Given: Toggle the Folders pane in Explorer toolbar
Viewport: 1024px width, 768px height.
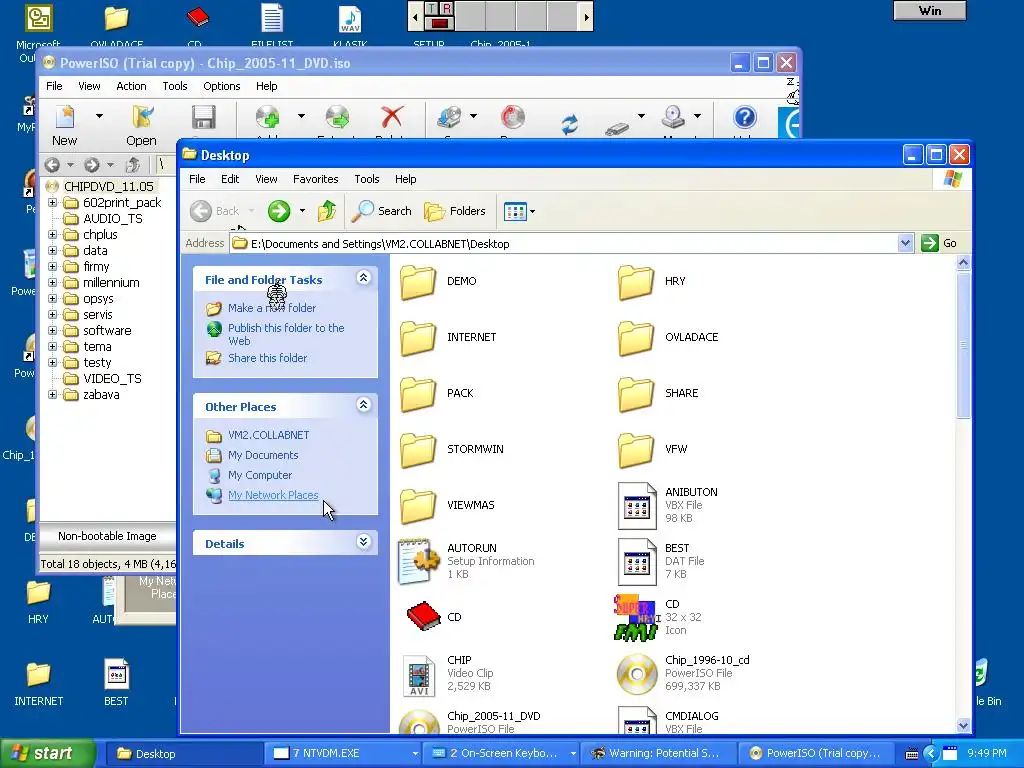Looking at the screenshot, I should [455, 211].
